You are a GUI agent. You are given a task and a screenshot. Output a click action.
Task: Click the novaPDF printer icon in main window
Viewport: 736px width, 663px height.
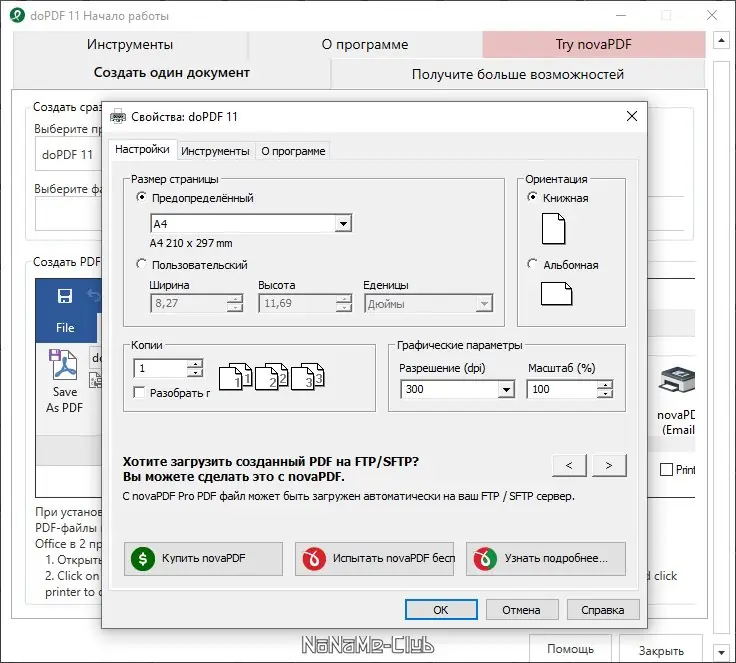click(x=677, y=380)
